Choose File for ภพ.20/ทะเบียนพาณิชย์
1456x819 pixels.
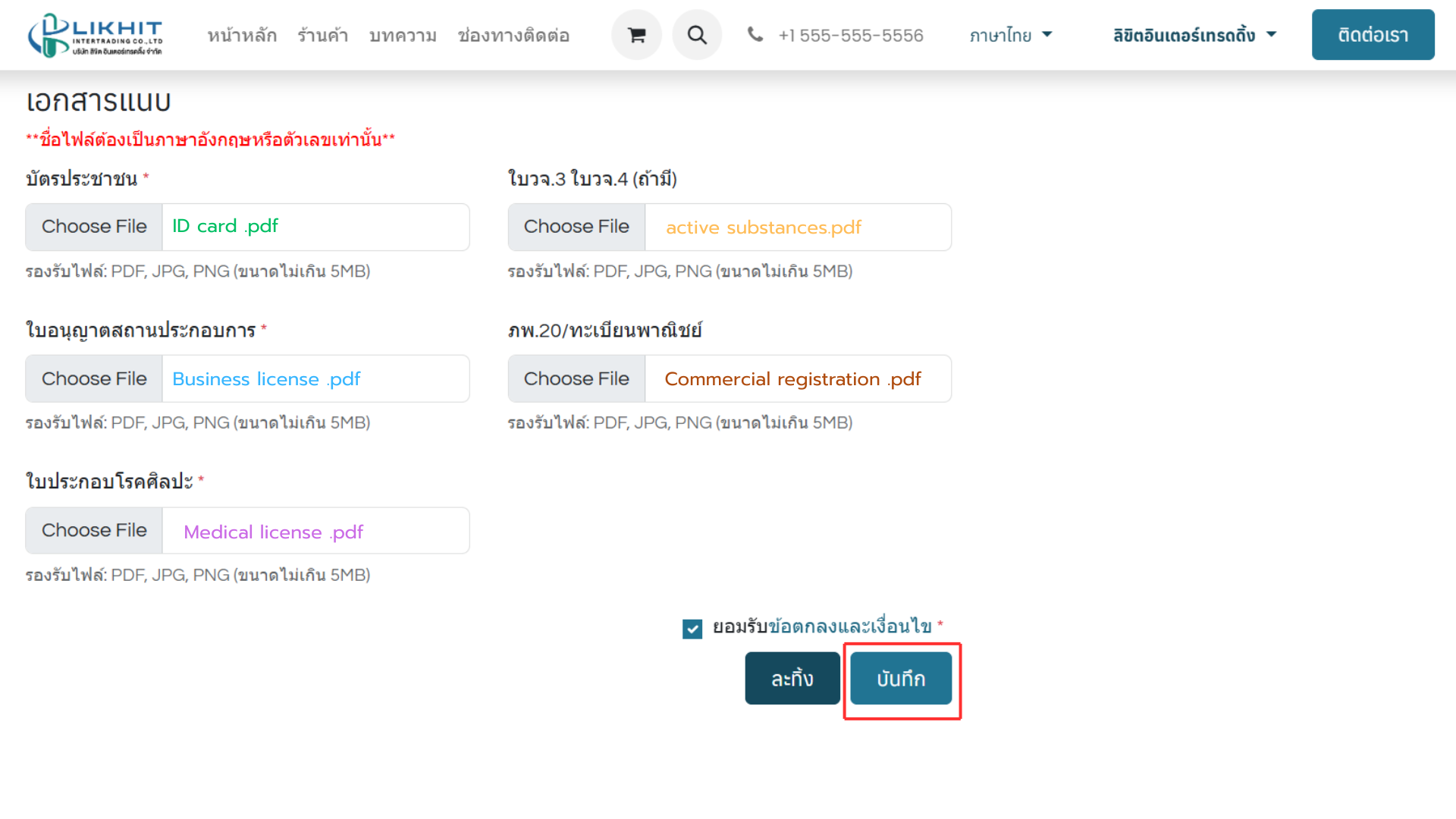coord(576,378)
